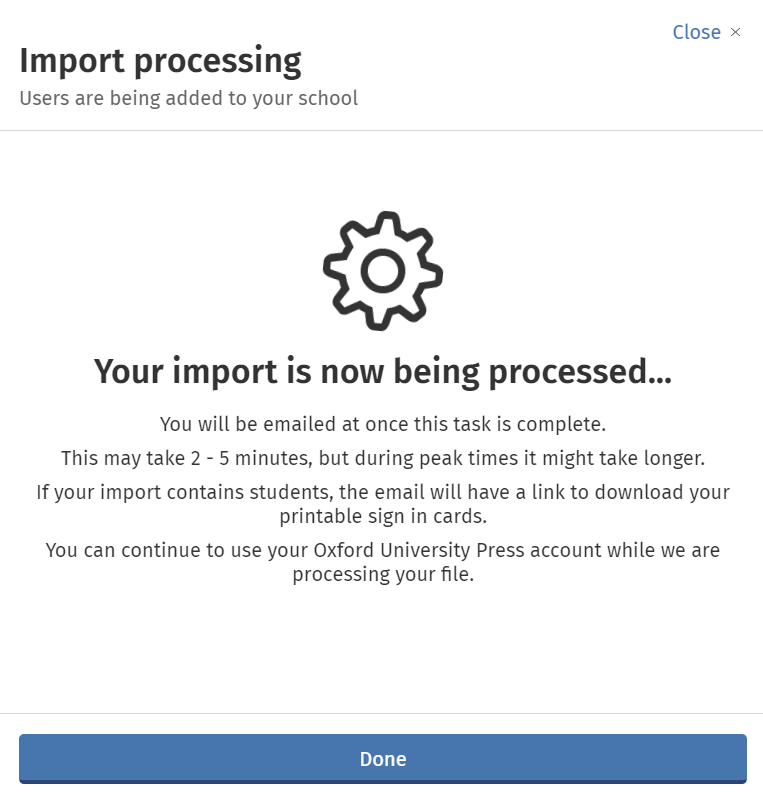The image size is (763, 798).
Task: Click the 'If your import contains students' line
Action: pyautogui.click(x=382, y=493)
